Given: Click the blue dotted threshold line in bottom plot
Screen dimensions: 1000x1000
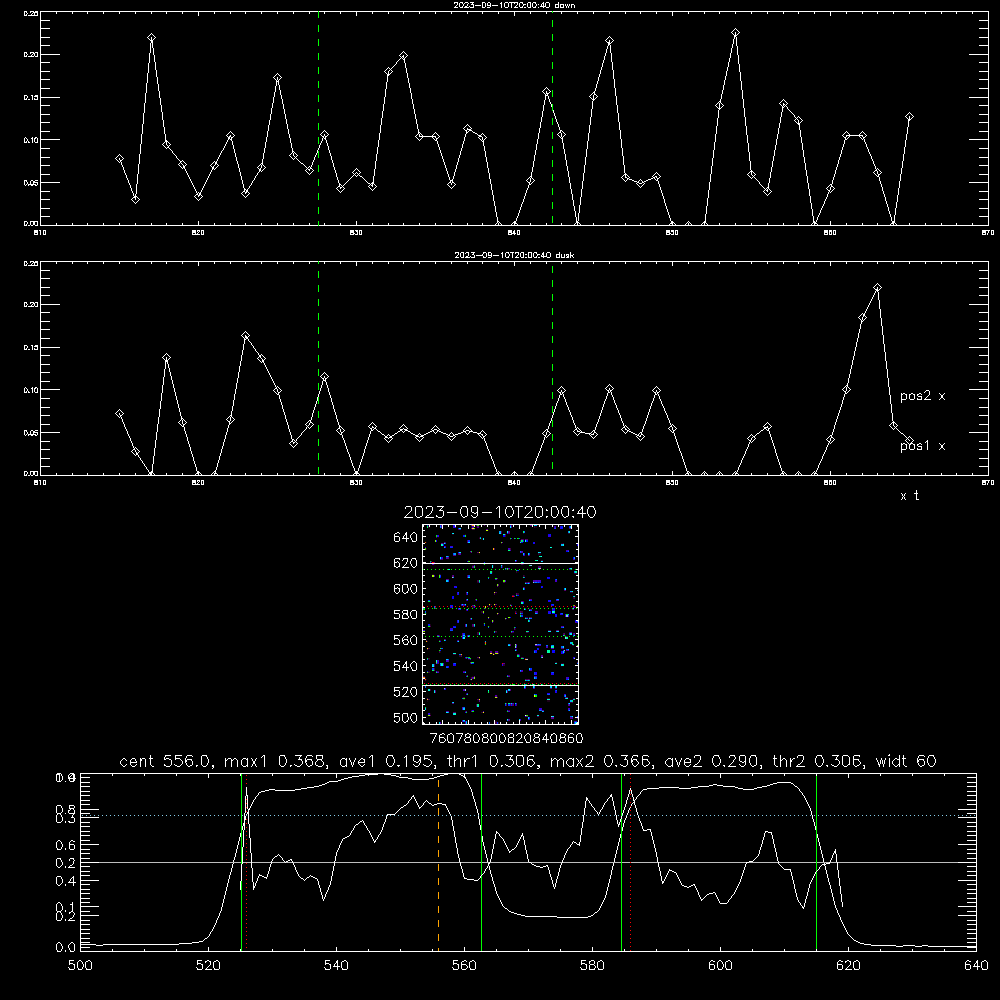Looking at the screenshot, I should click(528, 815).
